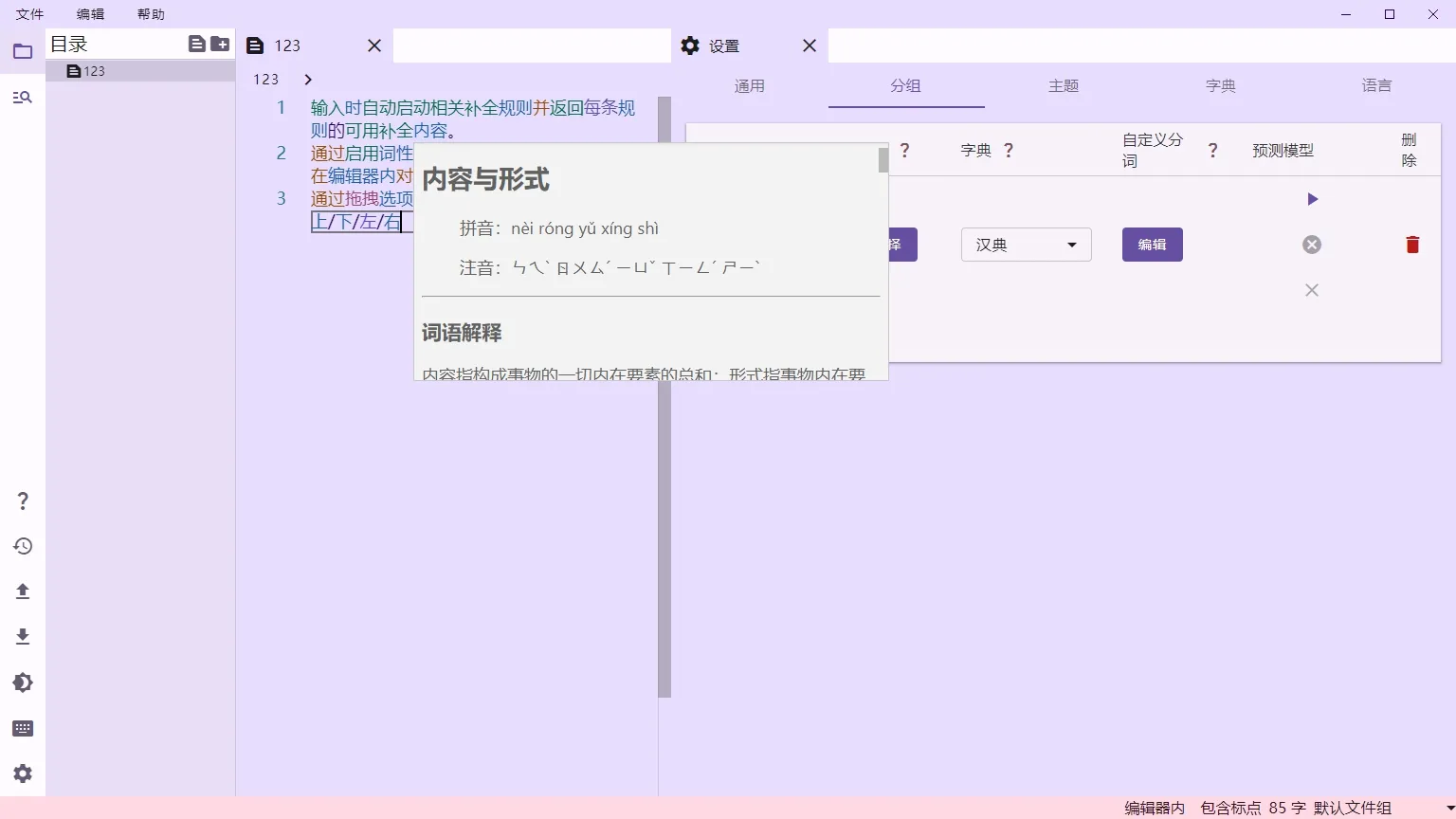Click the 编辑 custom segmentation button
The image size is (1456, 819).
(x=1152, y=245)
